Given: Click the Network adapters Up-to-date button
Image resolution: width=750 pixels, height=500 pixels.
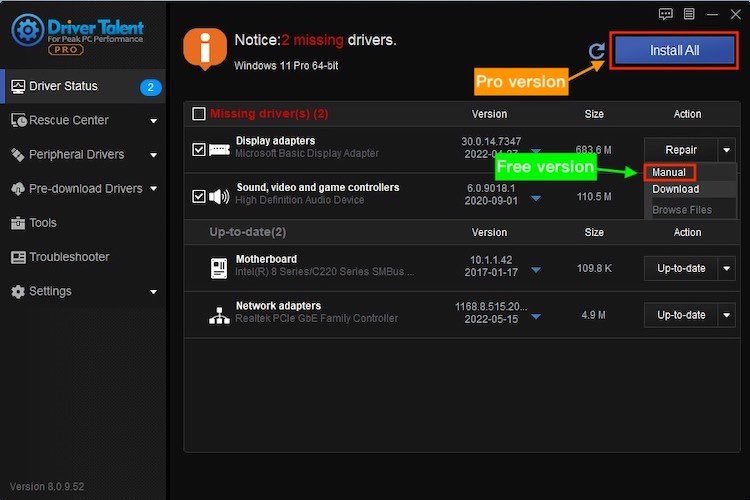Looking at the screenshot, I should [x=681, y=315].
